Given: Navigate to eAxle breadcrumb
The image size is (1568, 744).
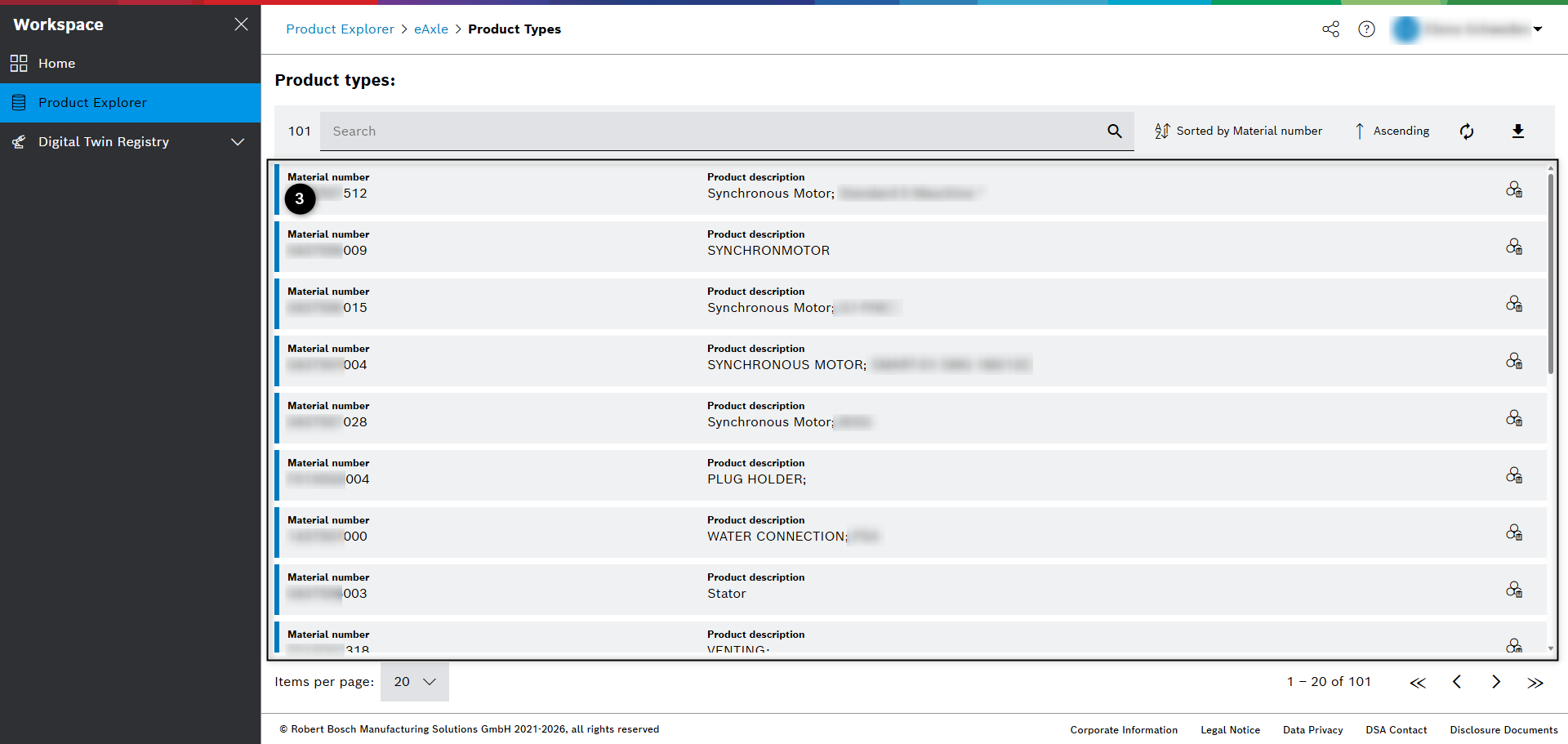Looking at the screenshot, I should click(x=431, y=29).
